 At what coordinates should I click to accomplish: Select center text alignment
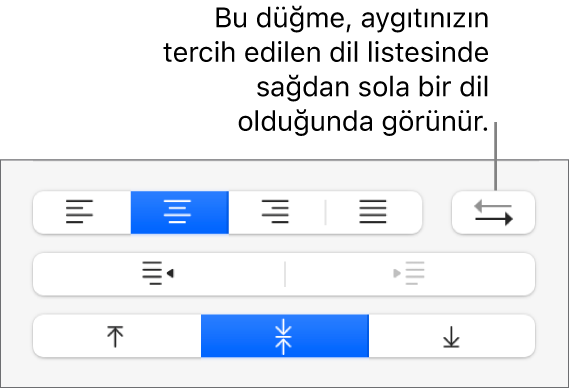click(180, 212)
